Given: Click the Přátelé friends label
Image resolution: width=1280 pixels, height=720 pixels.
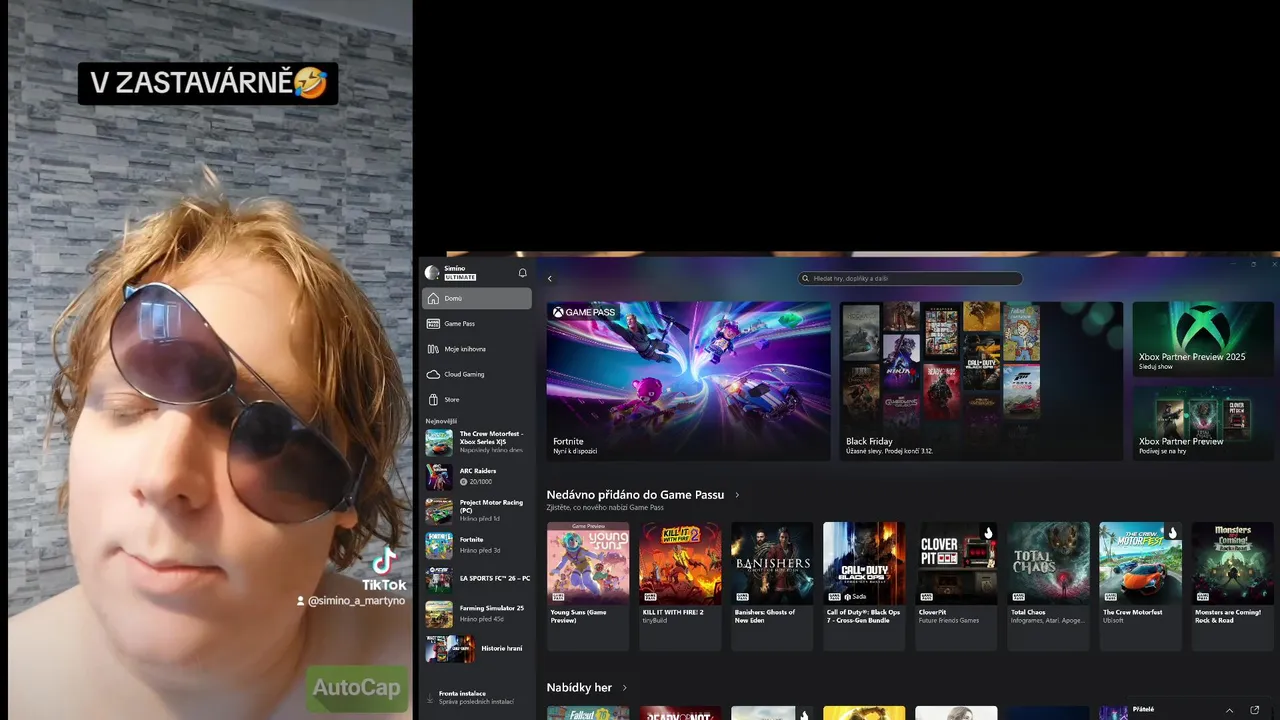Looking at the screenshot, I should 1143,709.
